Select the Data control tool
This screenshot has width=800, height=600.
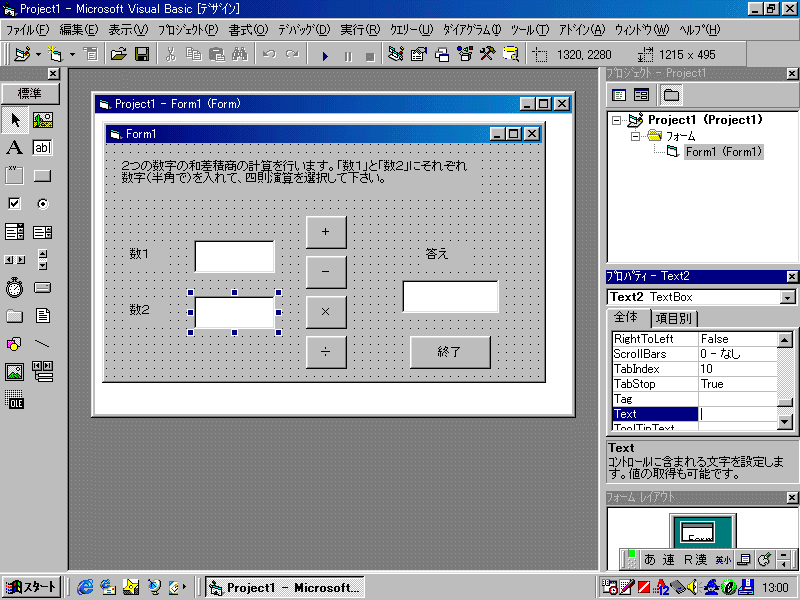point(43,372)
